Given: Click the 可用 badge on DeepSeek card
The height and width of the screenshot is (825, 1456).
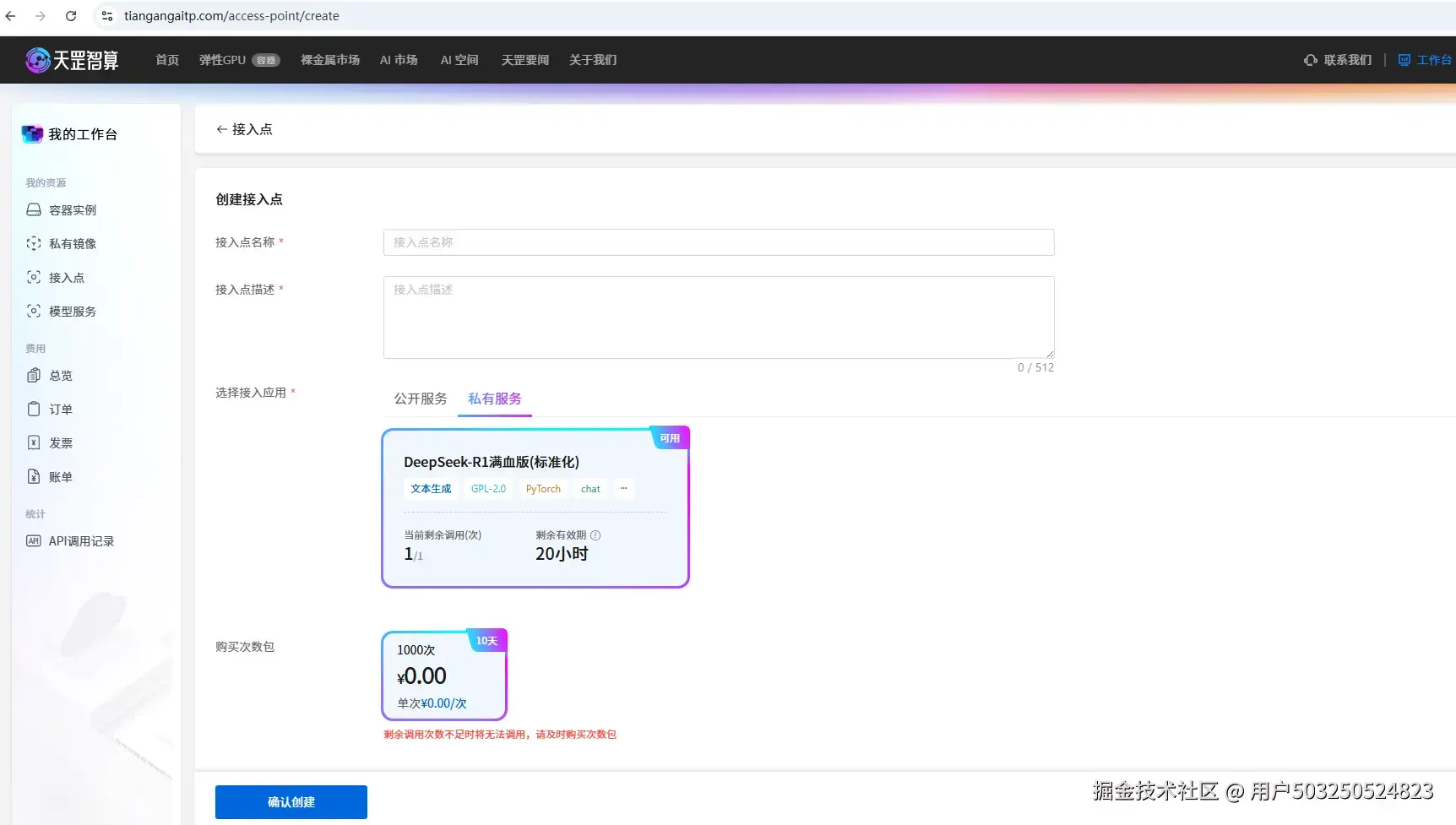Looking at the screenshot, I should pos(670,437).
